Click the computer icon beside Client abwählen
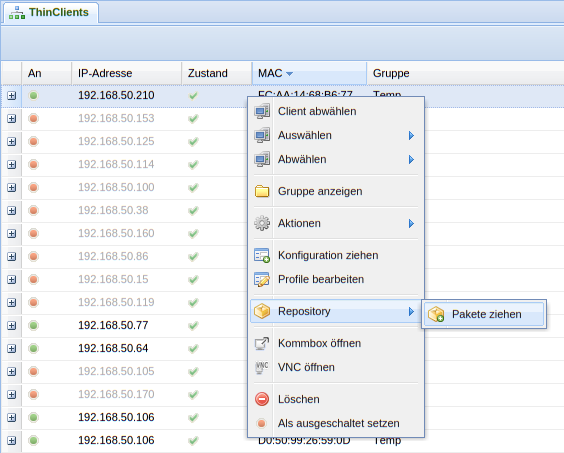 tap(262, 111)
